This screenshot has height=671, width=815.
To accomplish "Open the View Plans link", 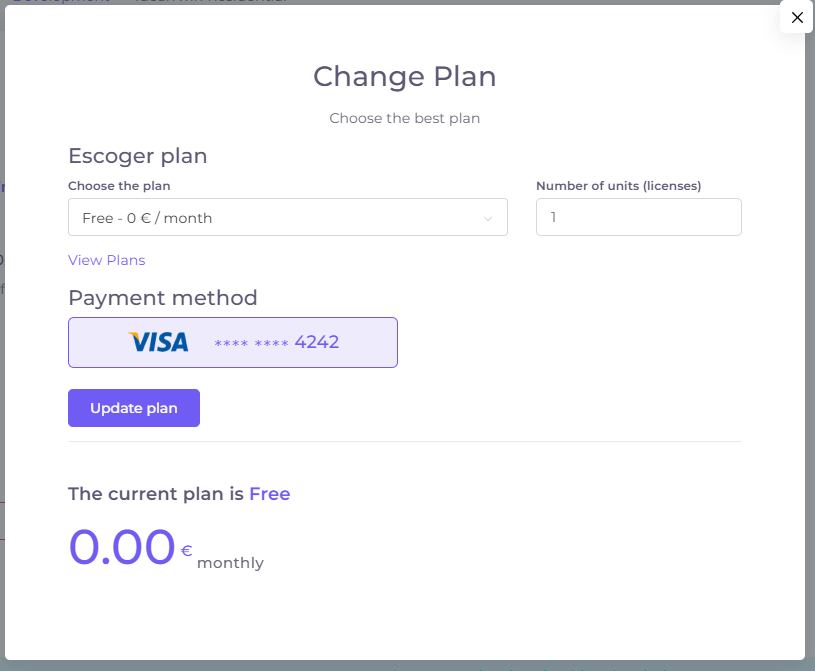I will coord(106,260).
